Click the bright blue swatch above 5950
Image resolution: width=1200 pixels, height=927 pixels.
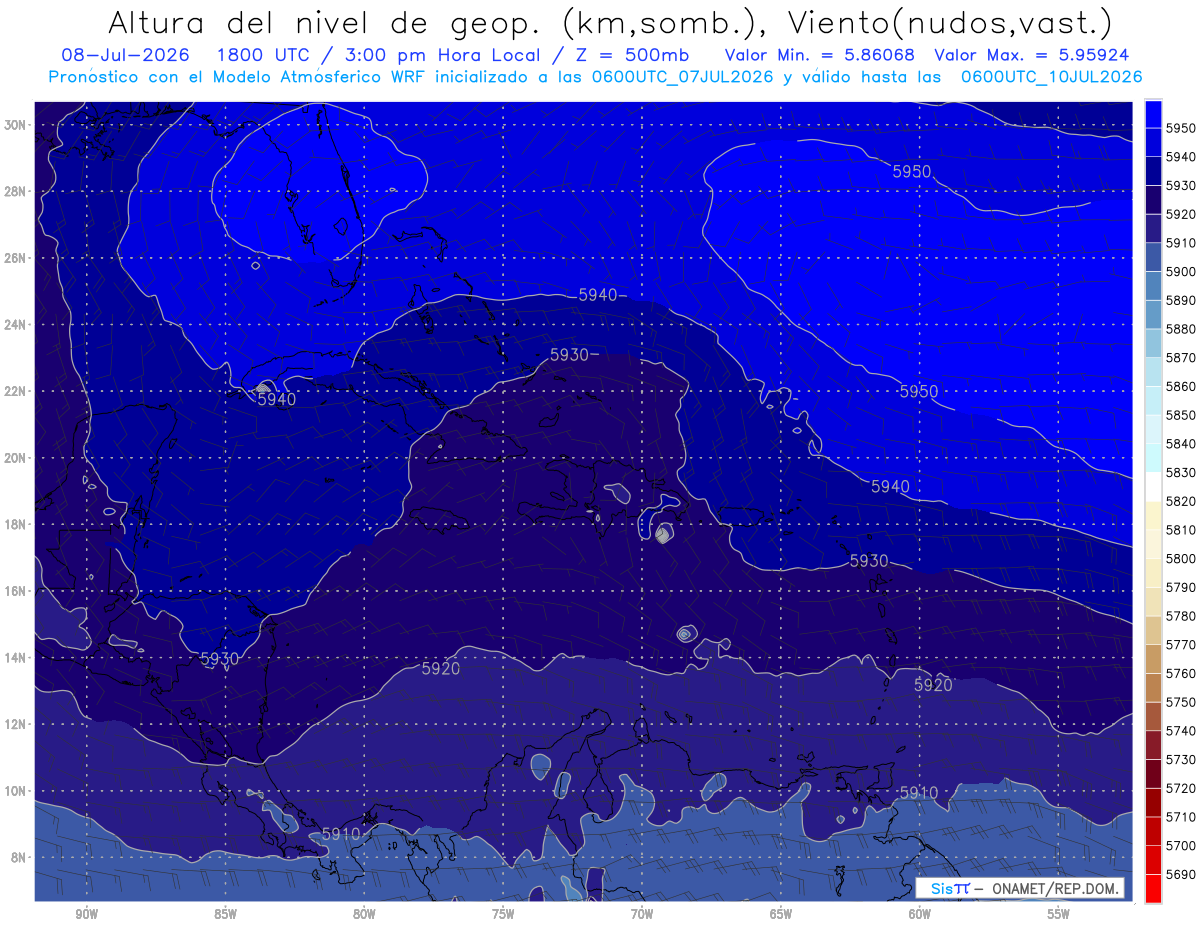tap(1153, 113)
